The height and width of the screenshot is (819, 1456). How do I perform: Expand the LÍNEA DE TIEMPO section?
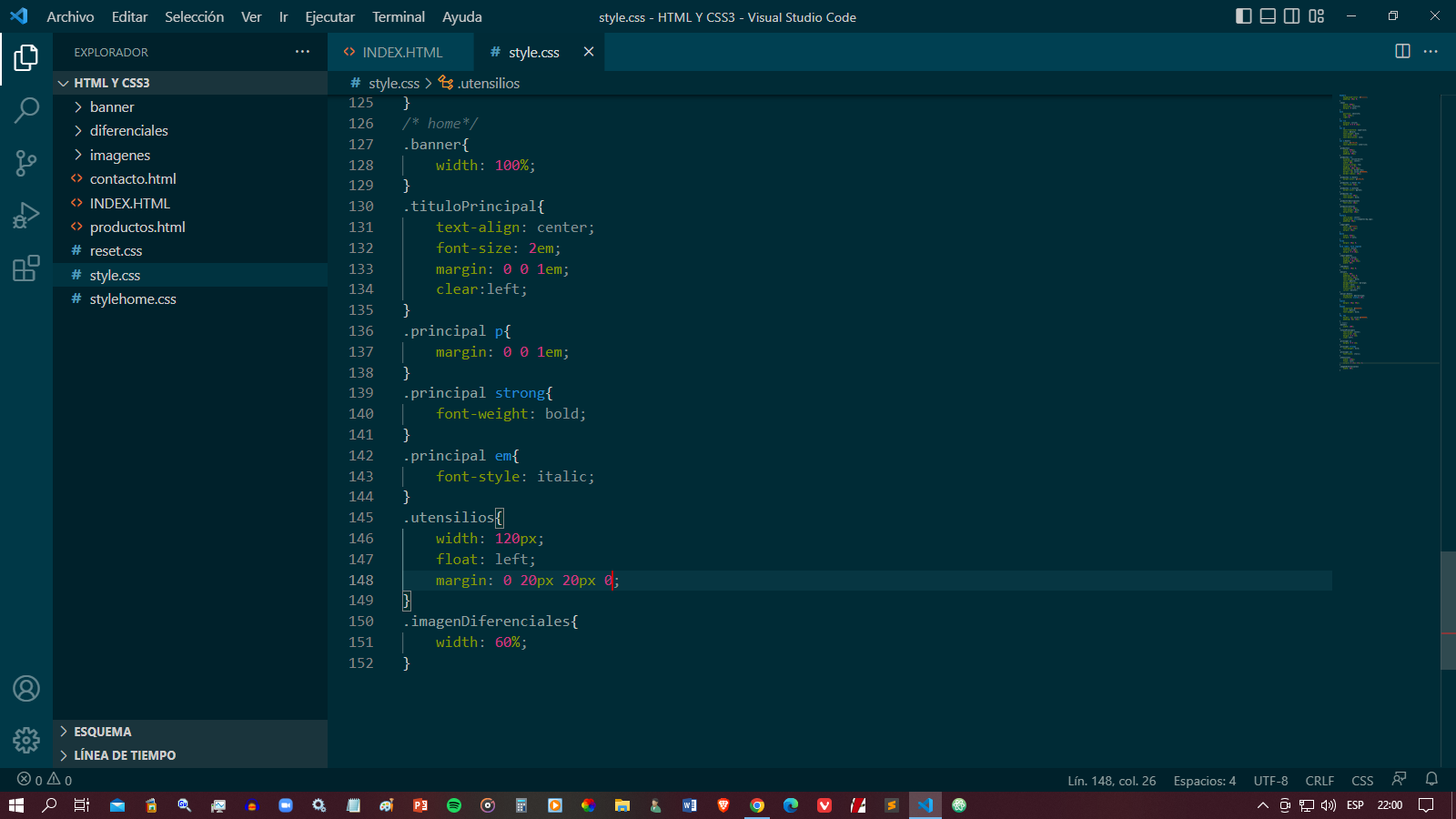point(190,755)
